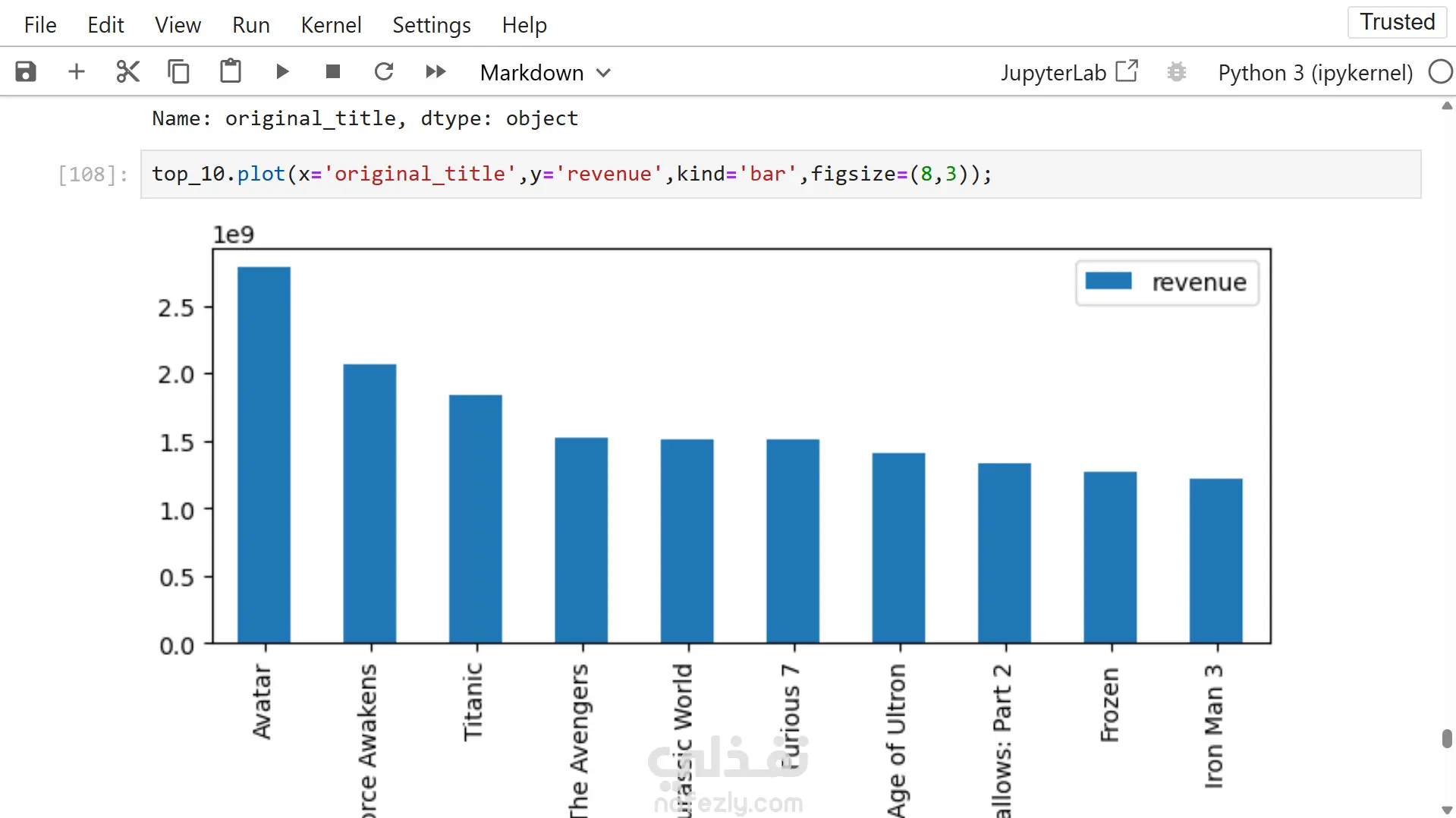Click the Titanic x-axis label
The image size is (1456, 818).
point(473,701)
